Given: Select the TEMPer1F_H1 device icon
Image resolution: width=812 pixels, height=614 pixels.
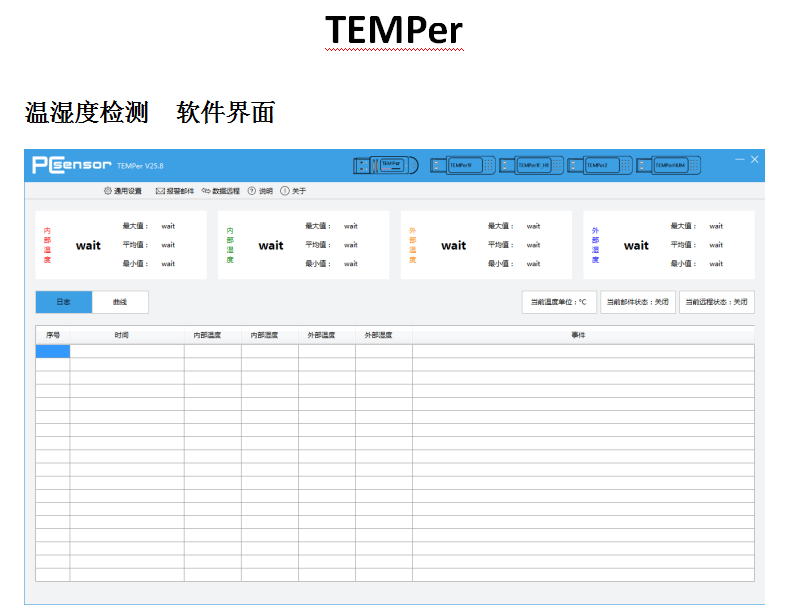Looking at the screenshot, I should (x=531, y=166).
